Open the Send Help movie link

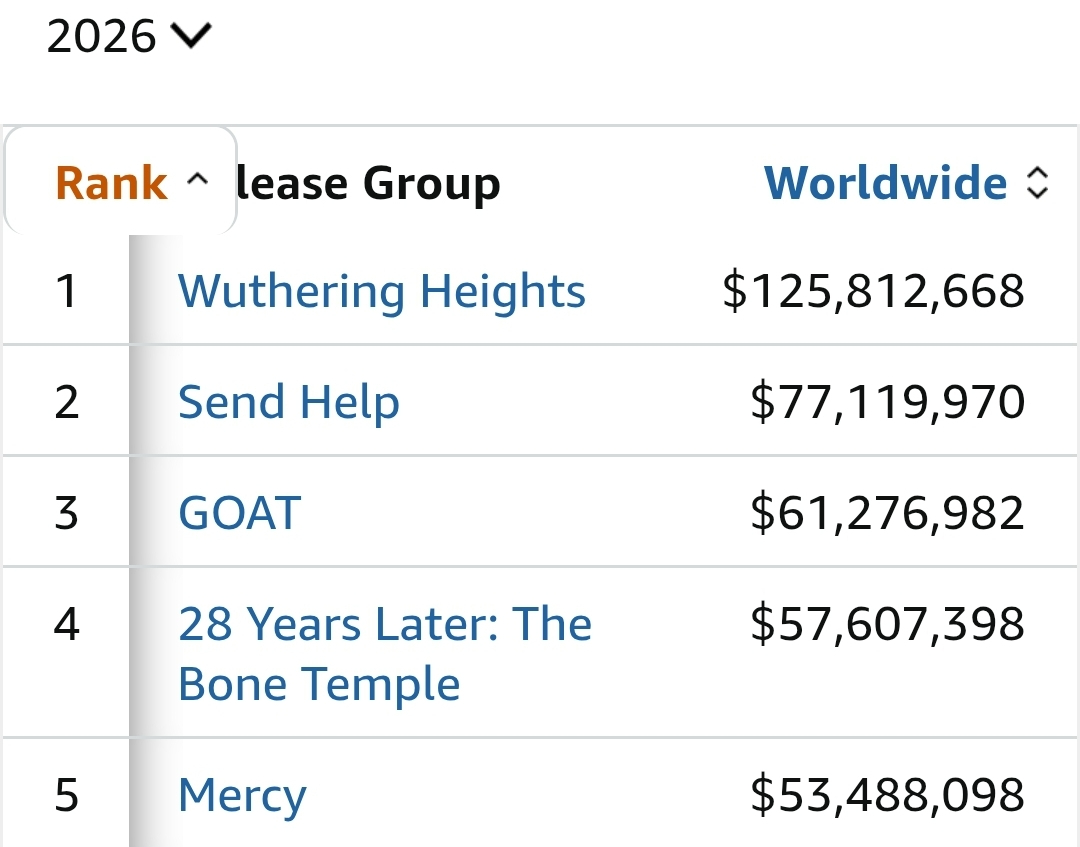288,402
